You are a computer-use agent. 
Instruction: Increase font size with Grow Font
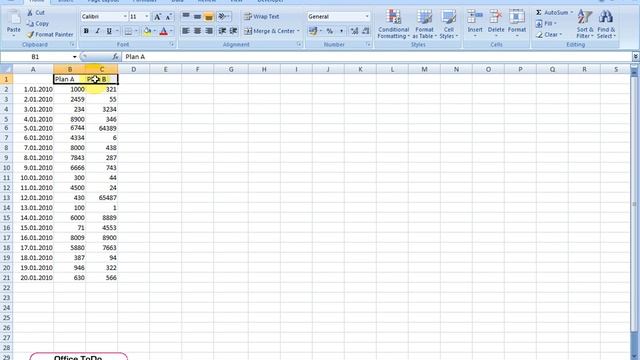[x=157, y=17]
